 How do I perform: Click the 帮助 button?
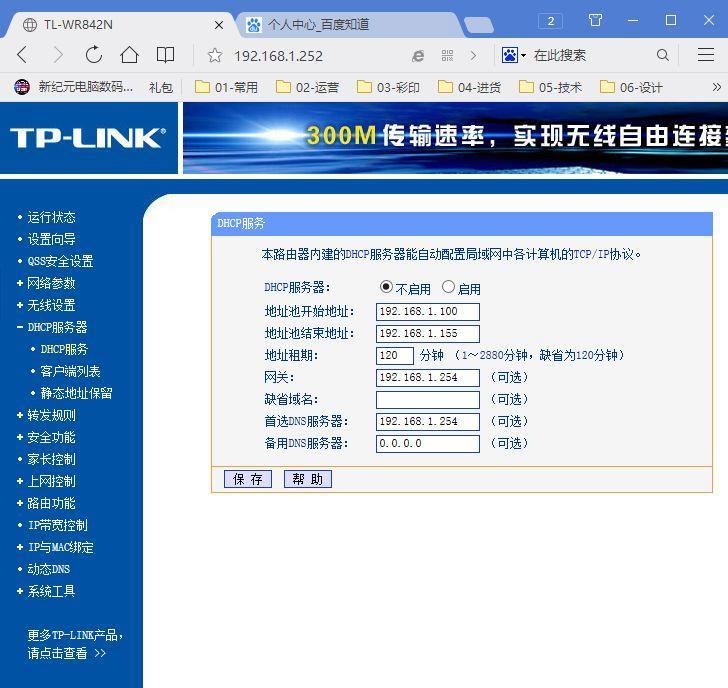point(307,479)
